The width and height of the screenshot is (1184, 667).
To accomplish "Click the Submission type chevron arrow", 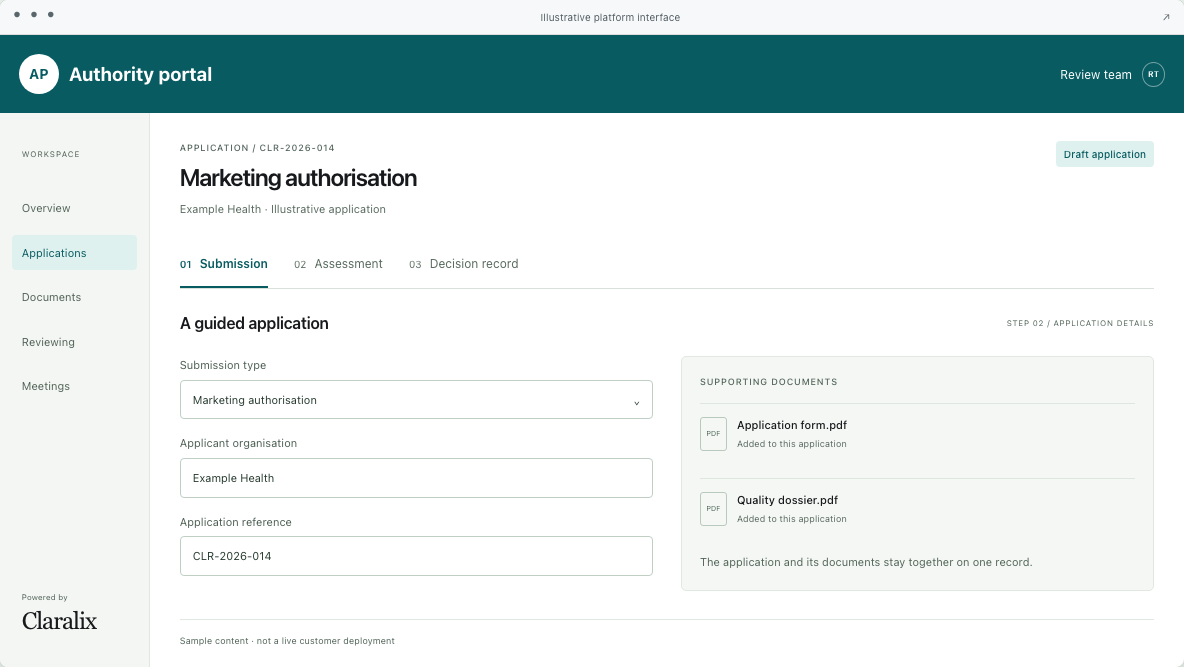I will 637,403.
